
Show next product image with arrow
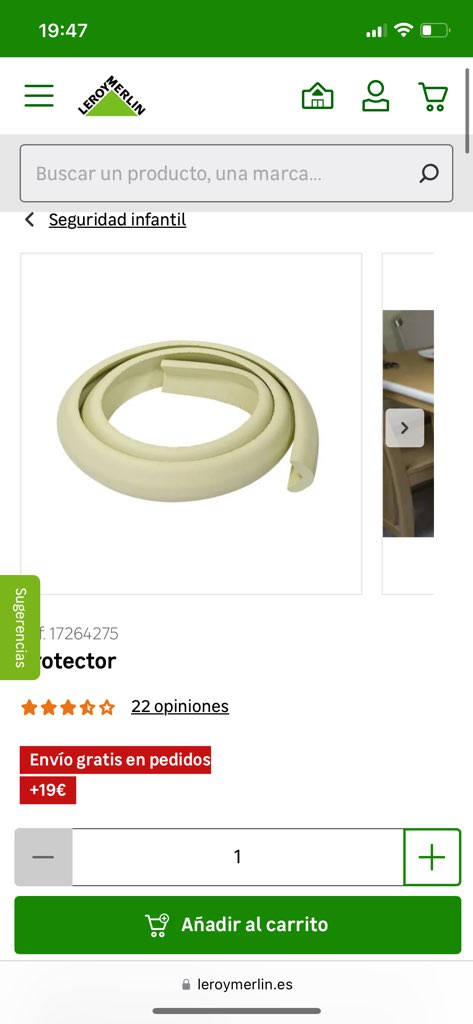point(404,428)
